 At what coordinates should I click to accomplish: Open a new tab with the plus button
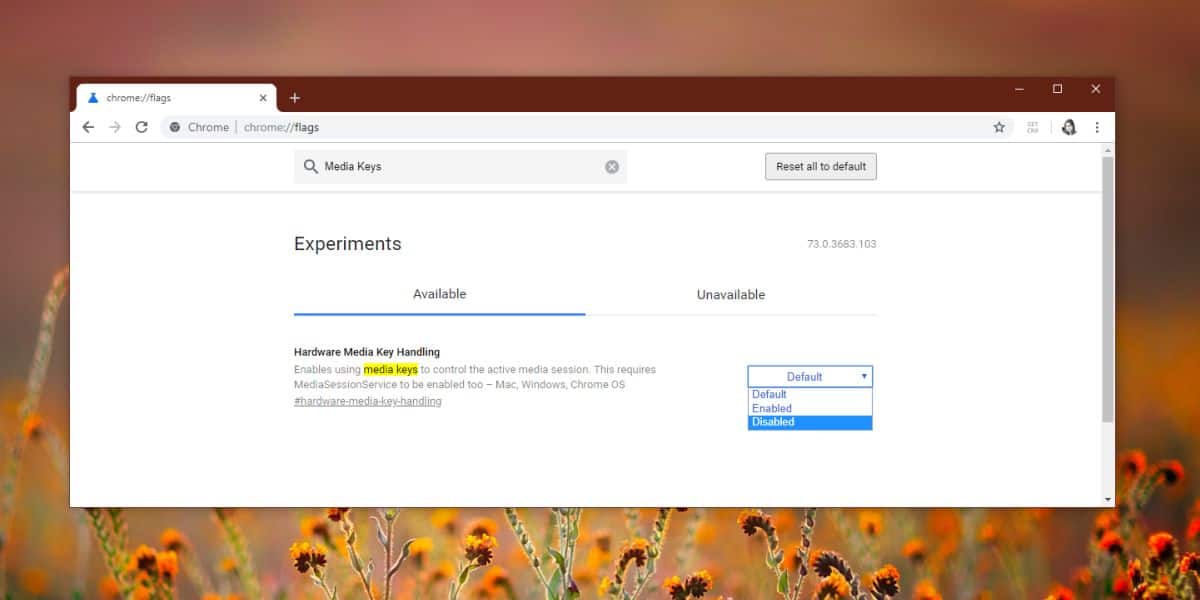click(x=294, y=98)
